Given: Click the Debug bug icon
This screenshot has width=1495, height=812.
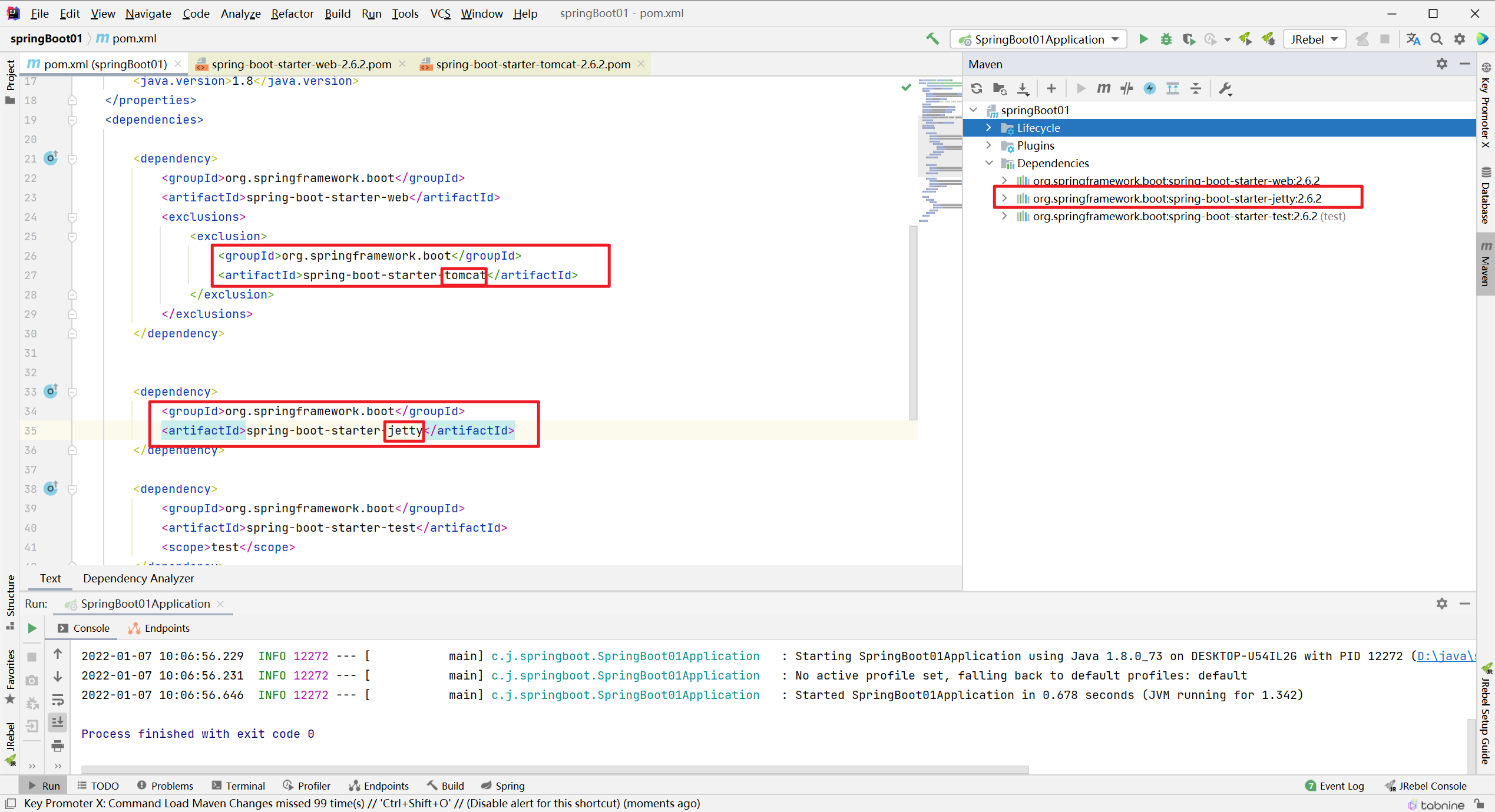Looking at the screenshot, I should (x=1166, y=39).
